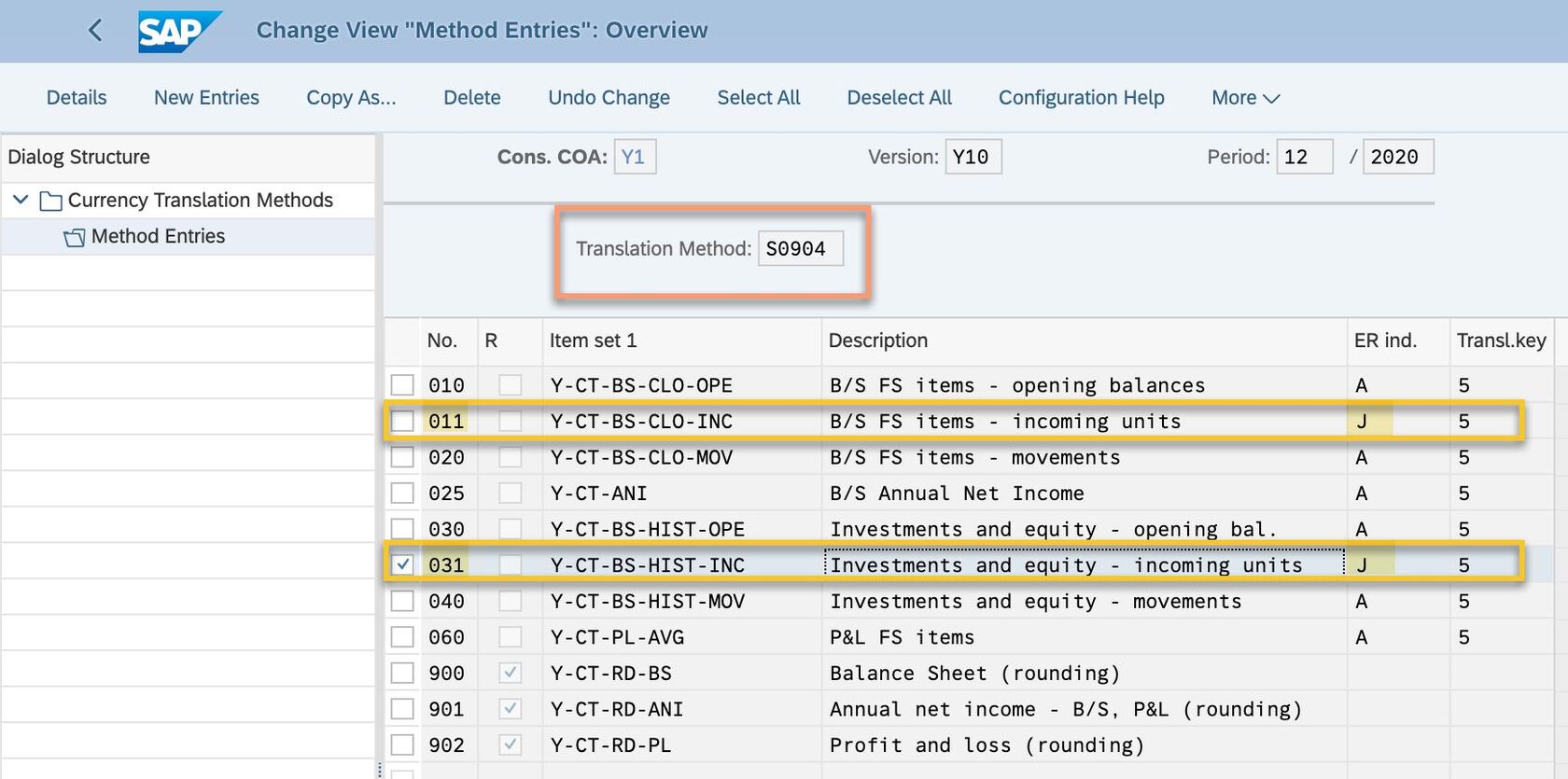Toggle R checkbox for Y-CT-RD-PL row

[x=510, y=744]
